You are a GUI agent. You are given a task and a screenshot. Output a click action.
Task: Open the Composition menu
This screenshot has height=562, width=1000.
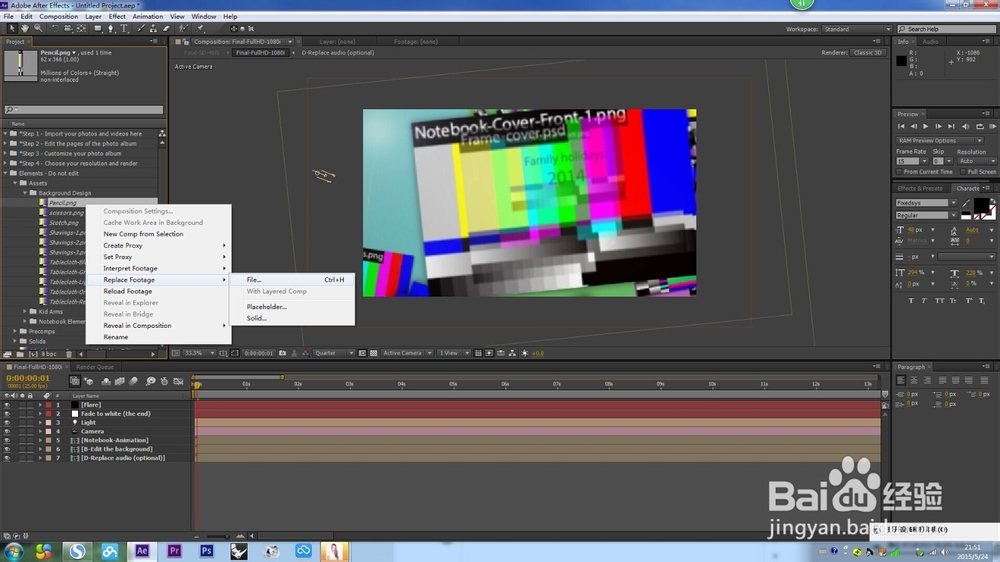tap(59, 16)
